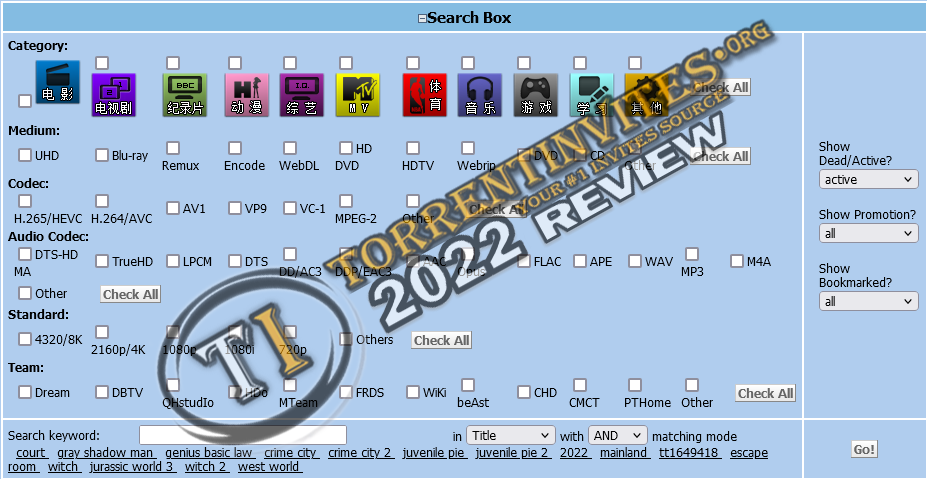Collapse the Search Box header
927x479 pixels.
(422, 18)
